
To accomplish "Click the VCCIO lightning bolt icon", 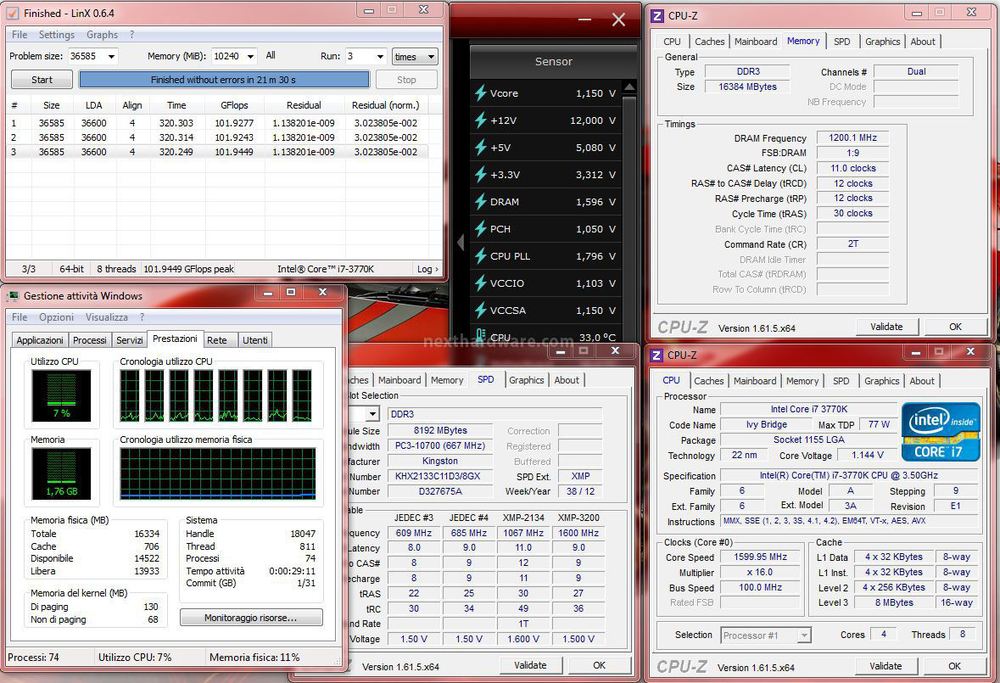I will (x=480, y=283).
